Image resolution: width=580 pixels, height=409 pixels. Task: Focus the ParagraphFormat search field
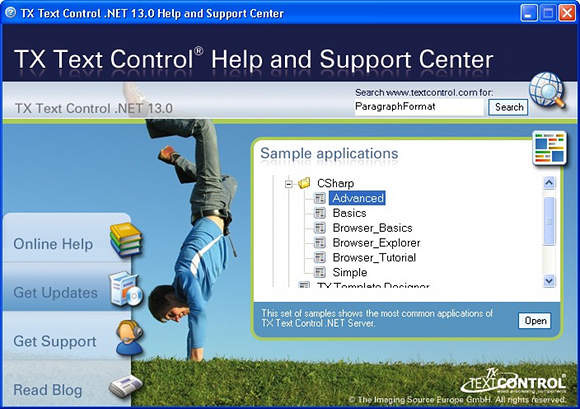pos(419,107)
